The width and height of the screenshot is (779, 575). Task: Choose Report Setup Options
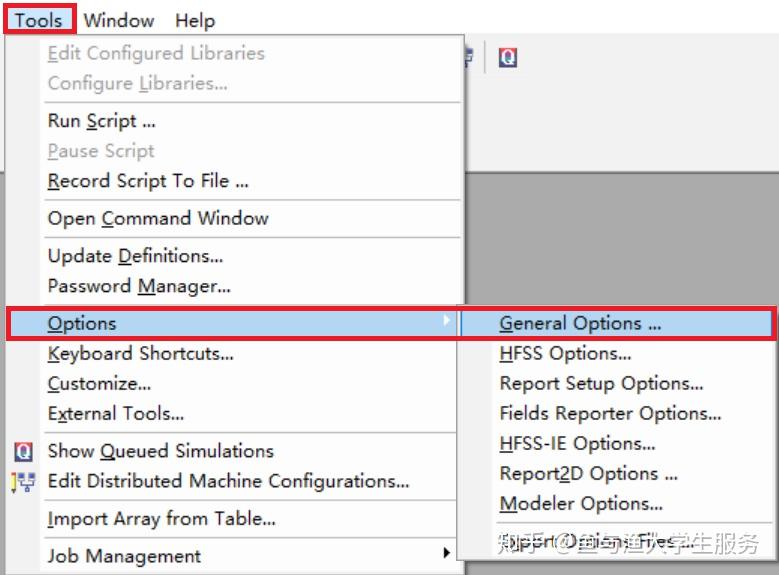point(601,383)
